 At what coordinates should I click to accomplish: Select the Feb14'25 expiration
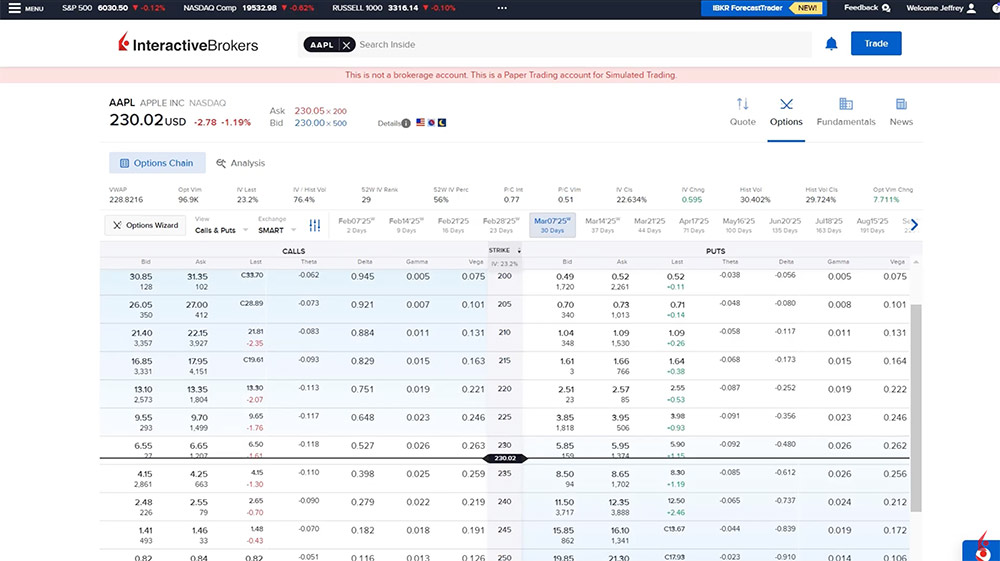coord(406,225)
